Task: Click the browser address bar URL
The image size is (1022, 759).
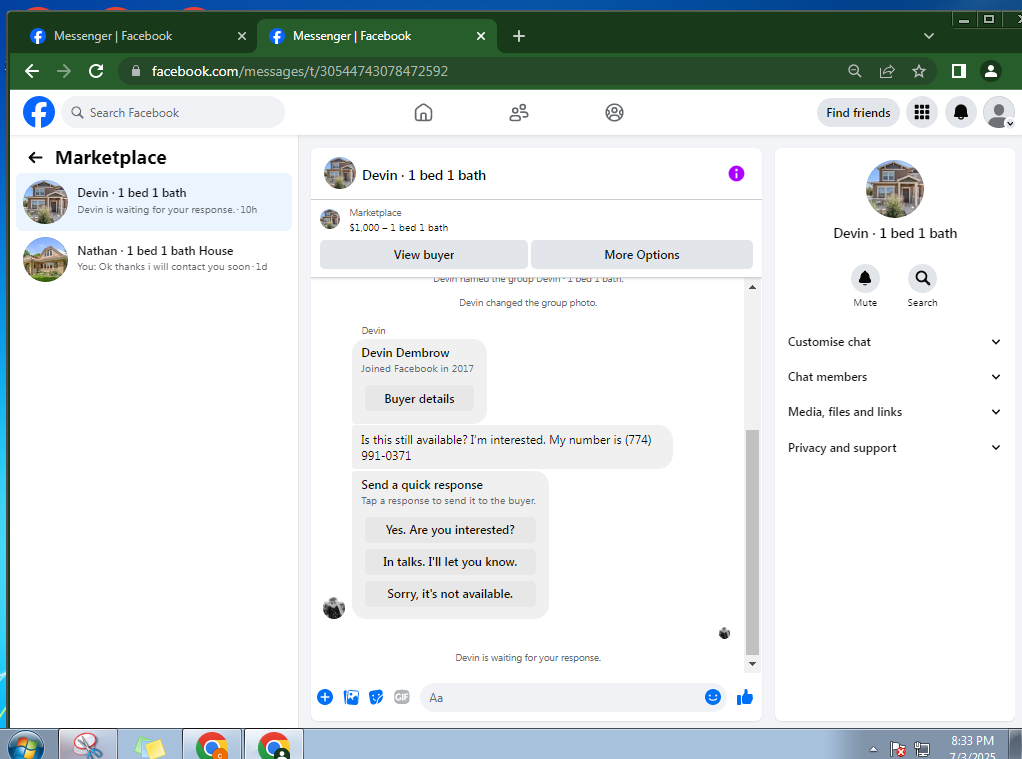Action: (x=300, y=71)
